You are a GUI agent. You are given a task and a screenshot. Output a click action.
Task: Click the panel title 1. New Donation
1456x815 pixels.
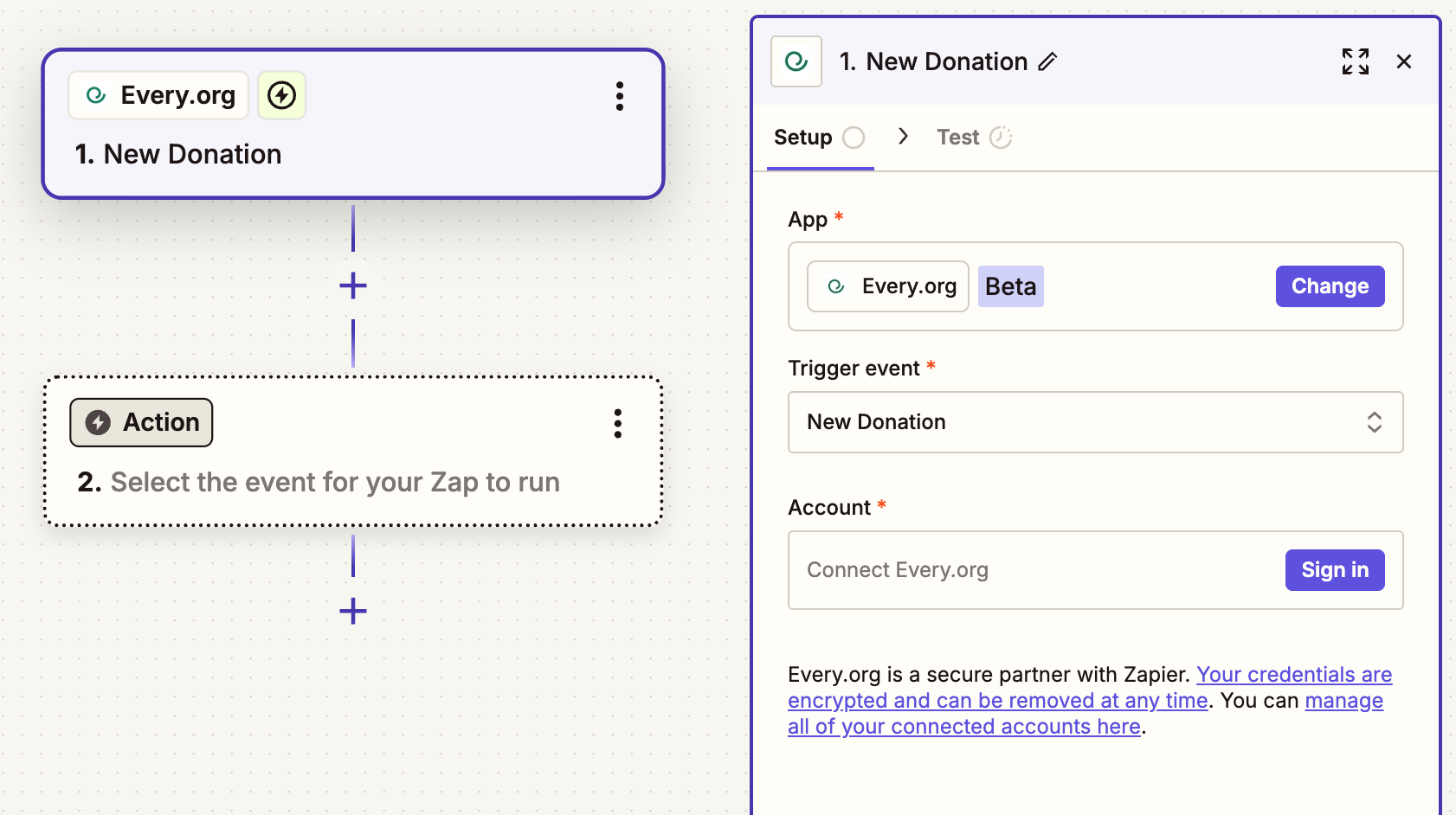pyautogui.click(x=933, y=61)
